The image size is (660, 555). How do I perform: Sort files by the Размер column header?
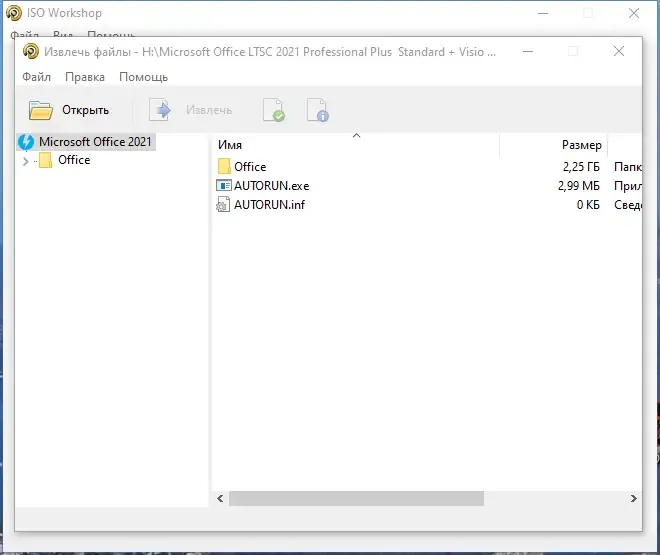click(x=581, y=145)
